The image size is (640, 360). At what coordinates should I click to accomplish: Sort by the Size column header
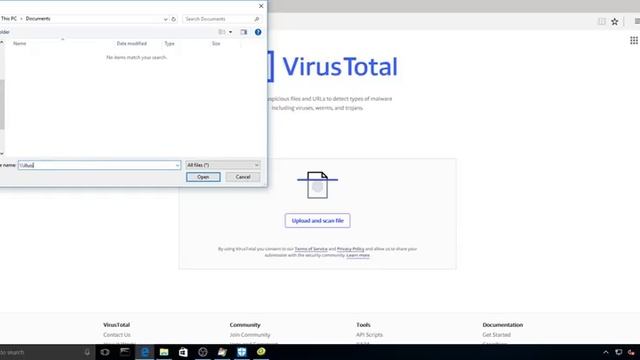coord(216,43)
